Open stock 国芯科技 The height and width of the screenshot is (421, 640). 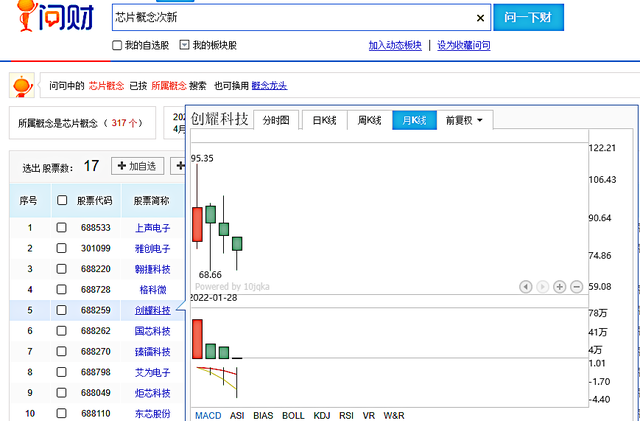[153, 331]
